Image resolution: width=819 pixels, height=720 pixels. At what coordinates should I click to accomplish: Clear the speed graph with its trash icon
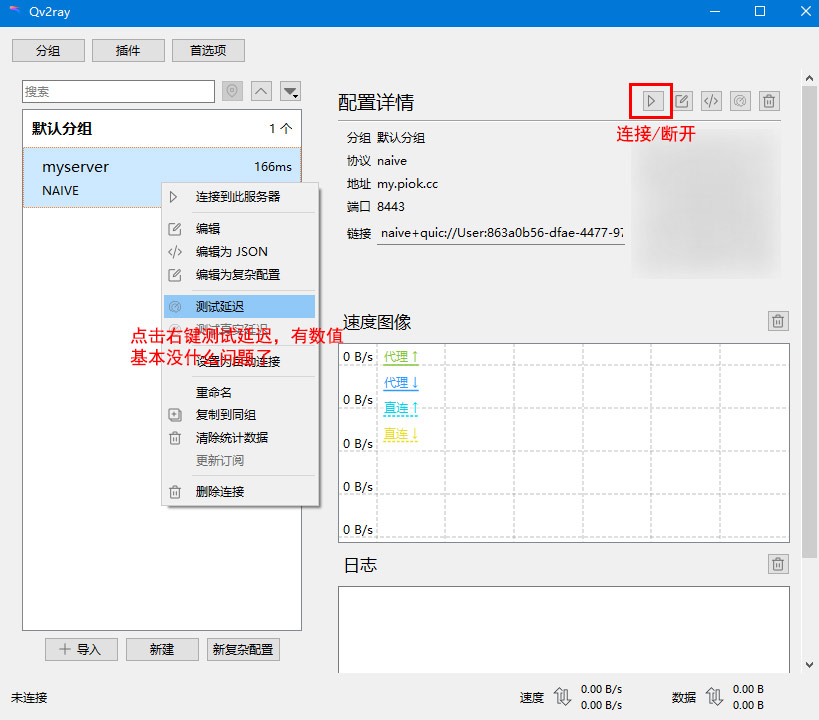778,321
